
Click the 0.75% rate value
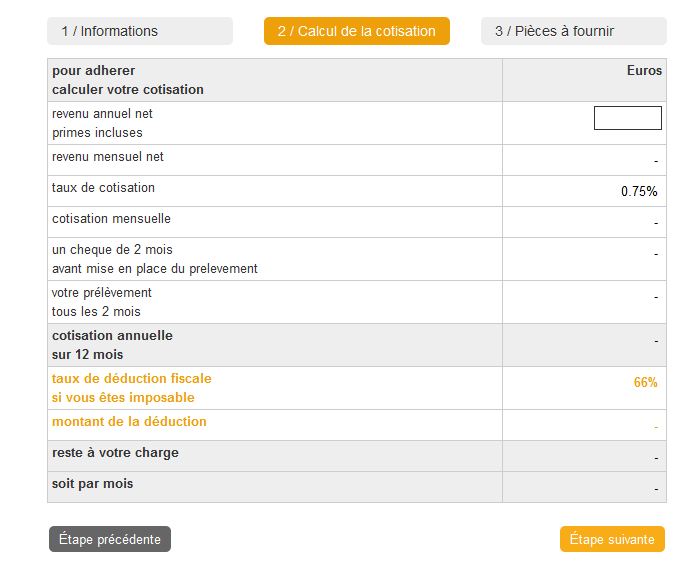tap(639, 191)
